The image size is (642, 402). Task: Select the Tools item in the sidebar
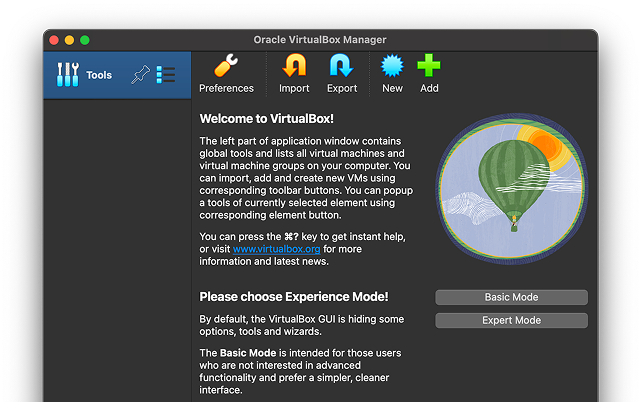click(x=117, y=75)
